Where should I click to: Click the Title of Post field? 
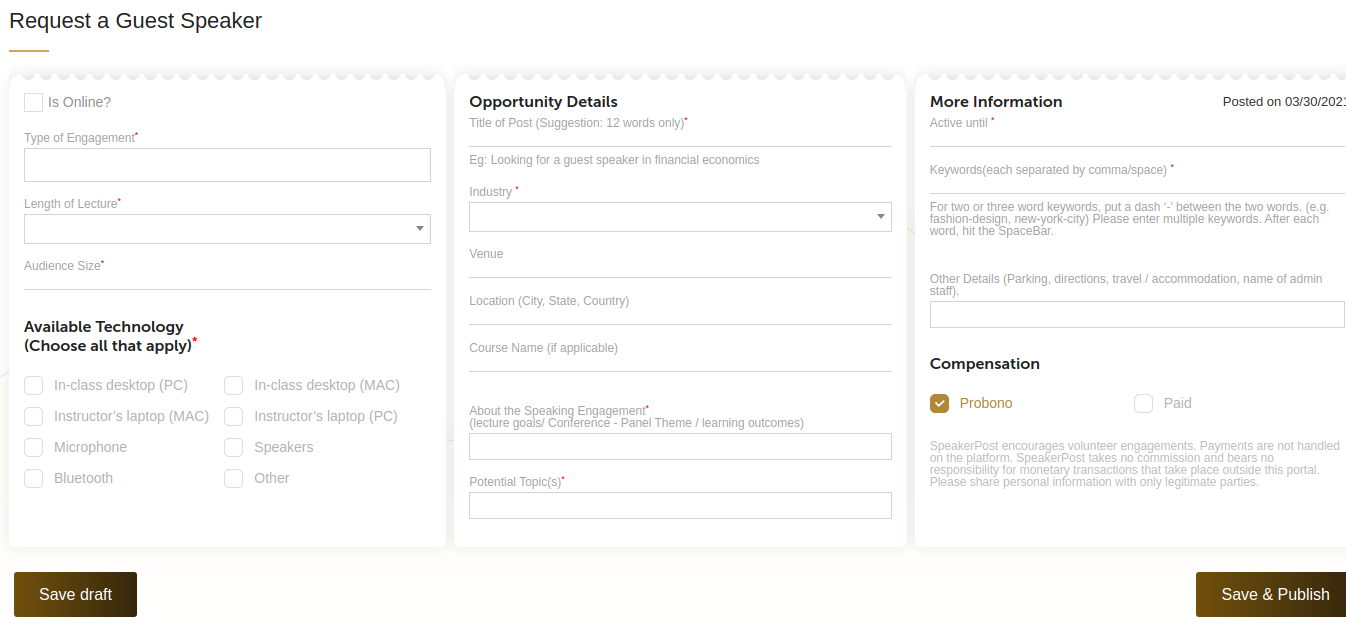coord(680,136)
